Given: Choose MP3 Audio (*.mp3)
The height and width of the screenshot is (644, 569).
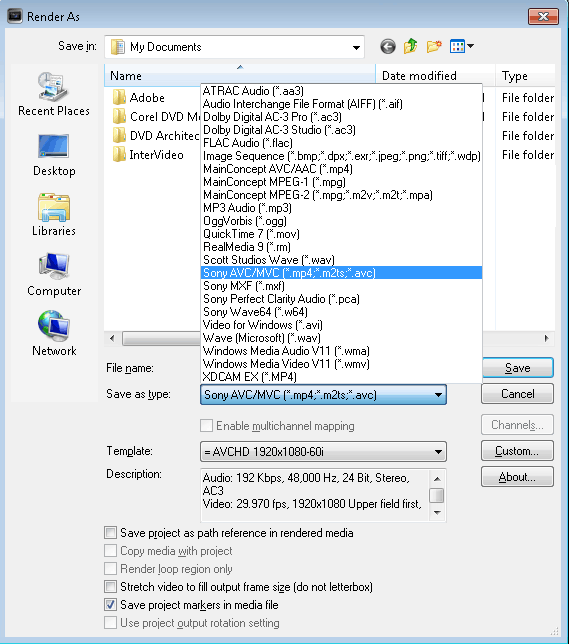Looking at the screenshot, I should pyautogui.click(x=341, y=208).
